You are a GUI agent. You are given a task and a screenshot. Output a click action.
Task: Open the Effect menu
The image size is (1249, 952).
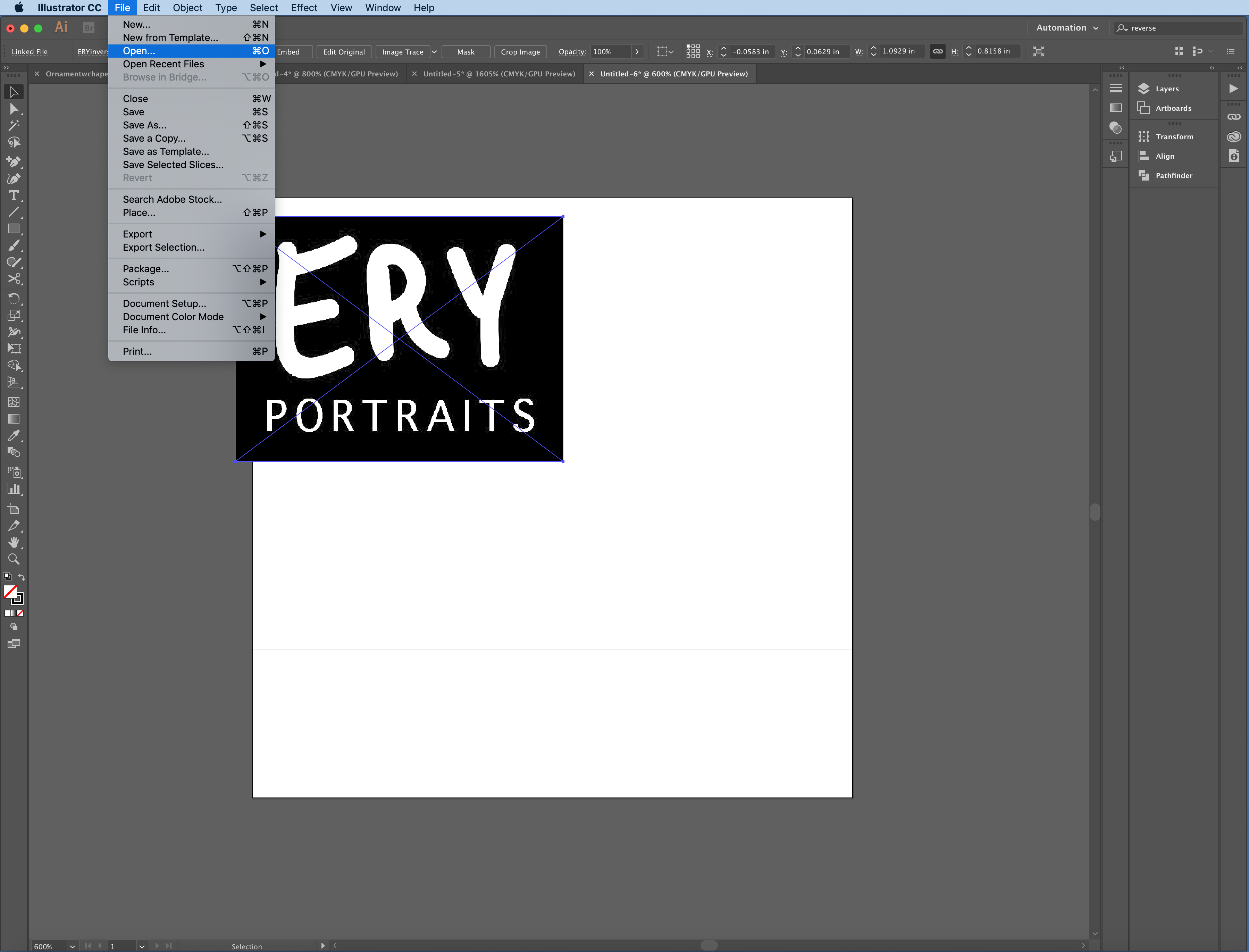(x=304, y=7)
